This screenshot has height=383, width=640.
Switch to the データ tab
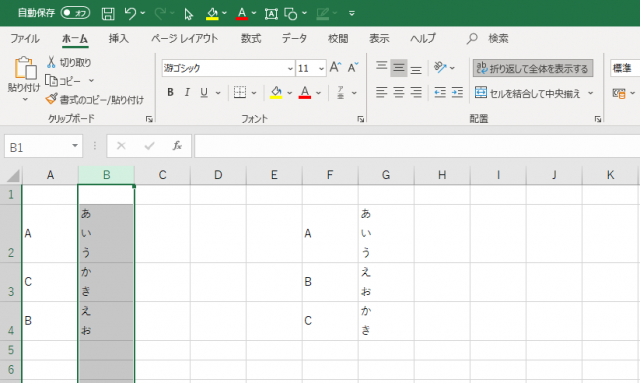294,38
